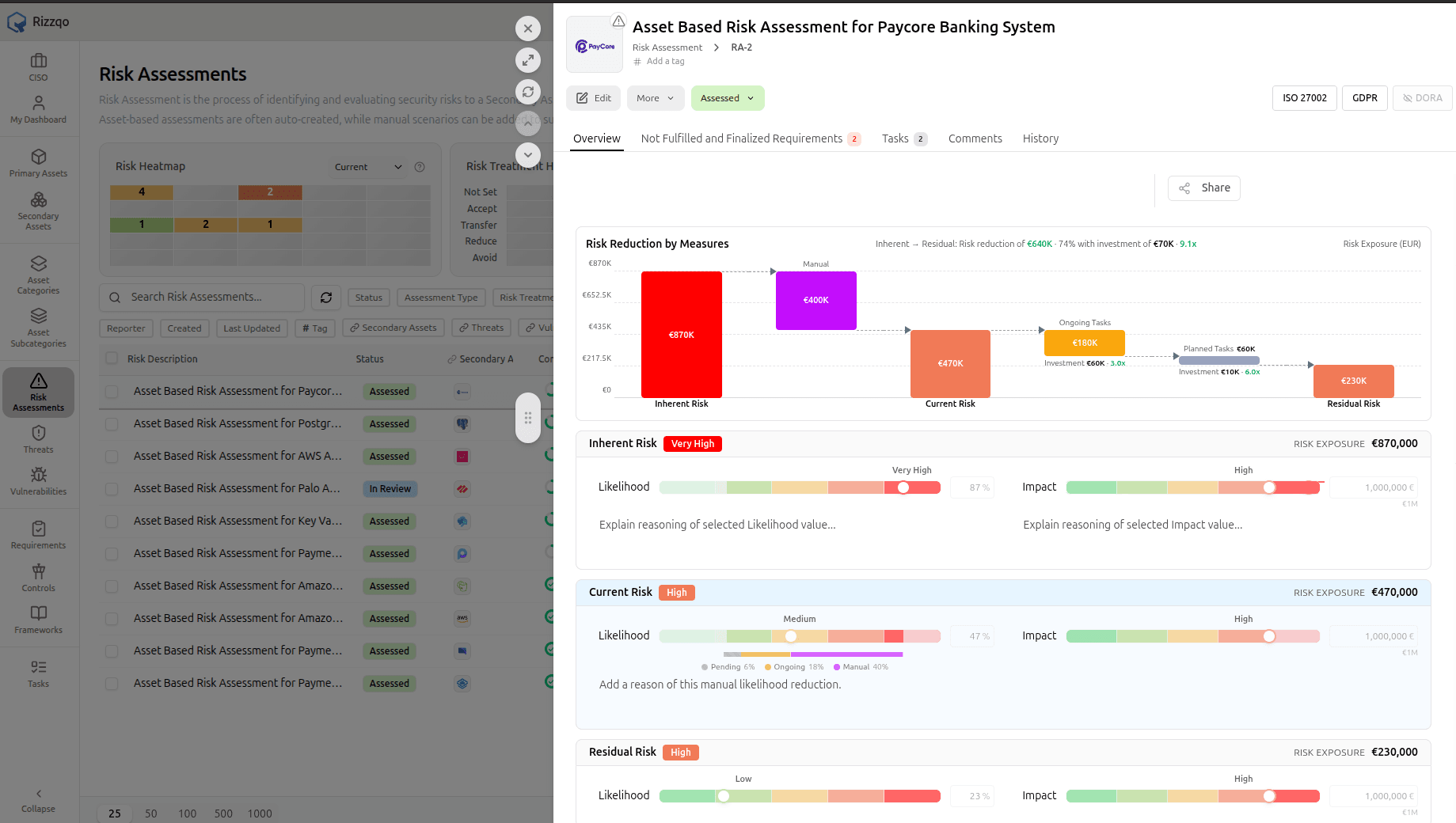Go to next assessment with down arrow
This screenshot has height=823, width=1456.
pyautogui.click(x=528, y=155)
